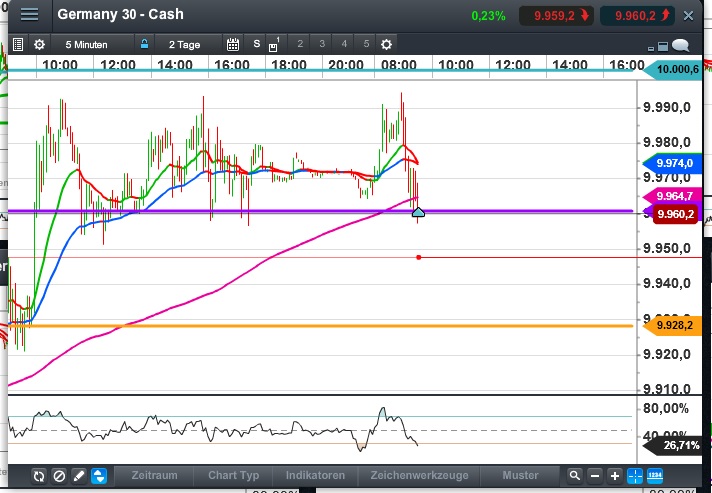The height and width of the screenshot is (493, 712).
Task: Toggle the blue lock icon
Action: 144,44
